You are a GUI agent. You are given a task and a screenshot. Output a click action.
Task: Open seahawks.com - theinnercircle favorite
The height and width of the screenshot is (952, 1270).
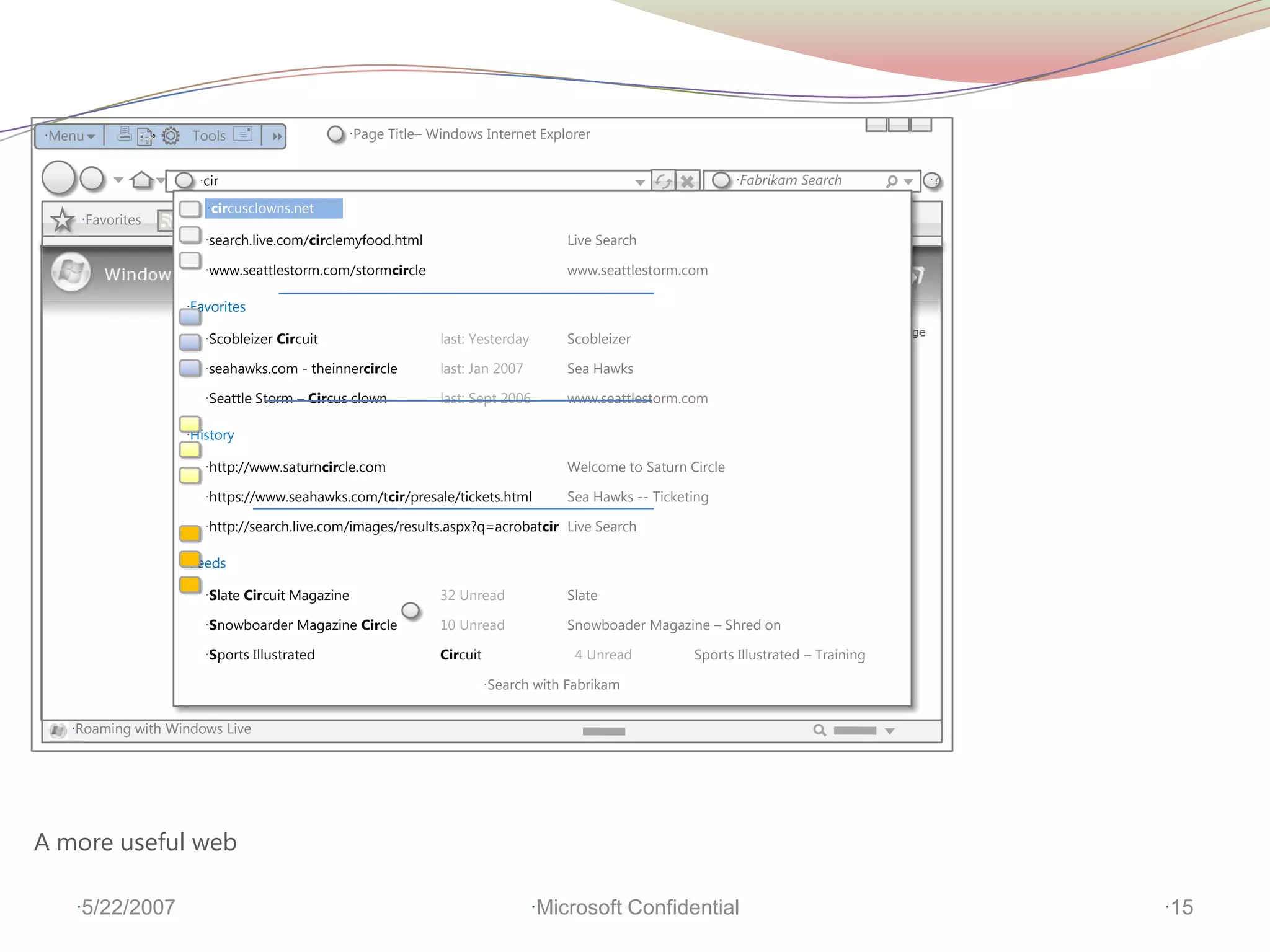[x=303, y=369]
